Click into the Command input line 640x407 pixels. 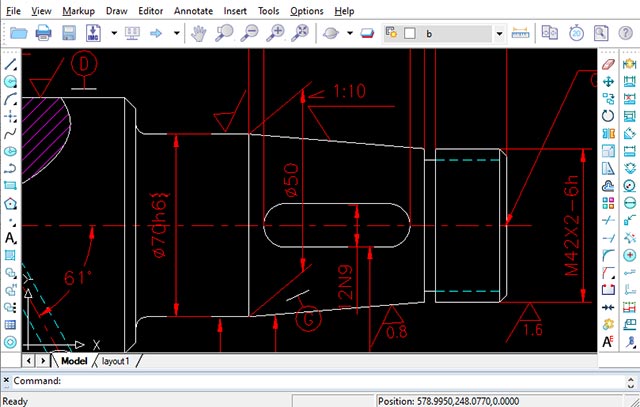click(318, 381)
